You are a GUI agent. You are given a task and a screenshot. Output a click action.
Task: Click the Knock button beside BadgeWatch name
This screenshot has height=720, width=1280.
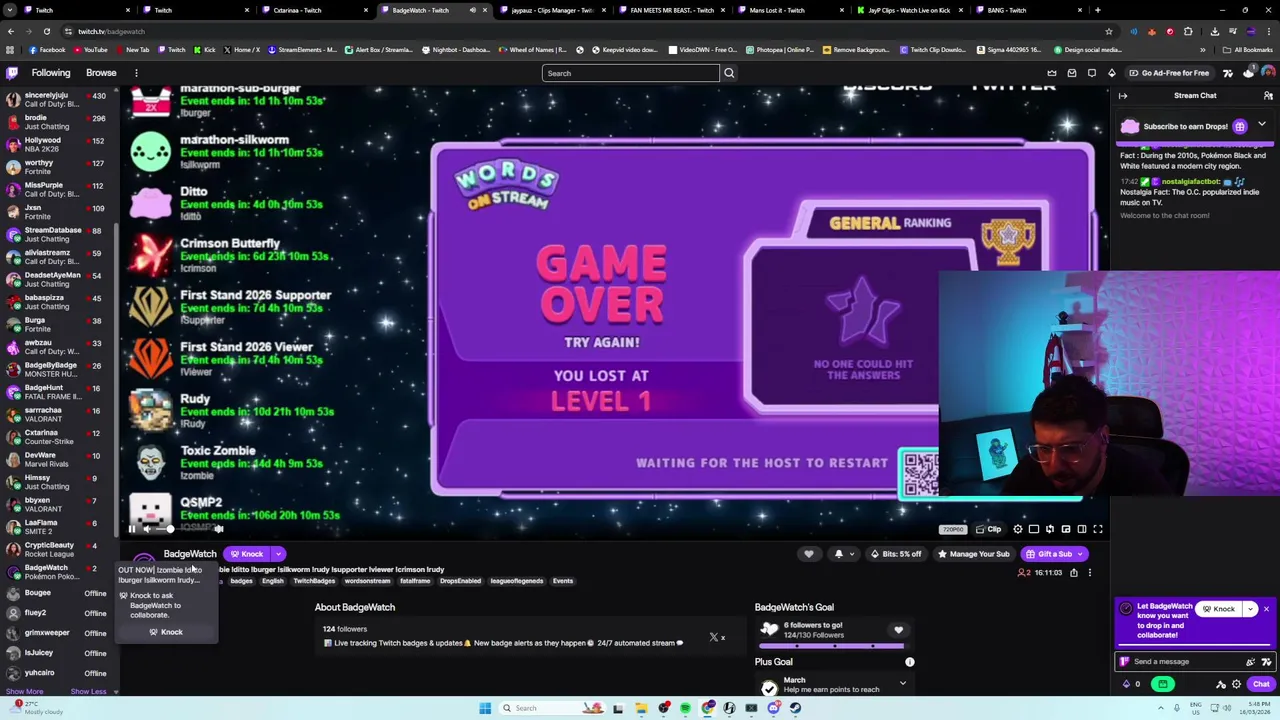247,554
